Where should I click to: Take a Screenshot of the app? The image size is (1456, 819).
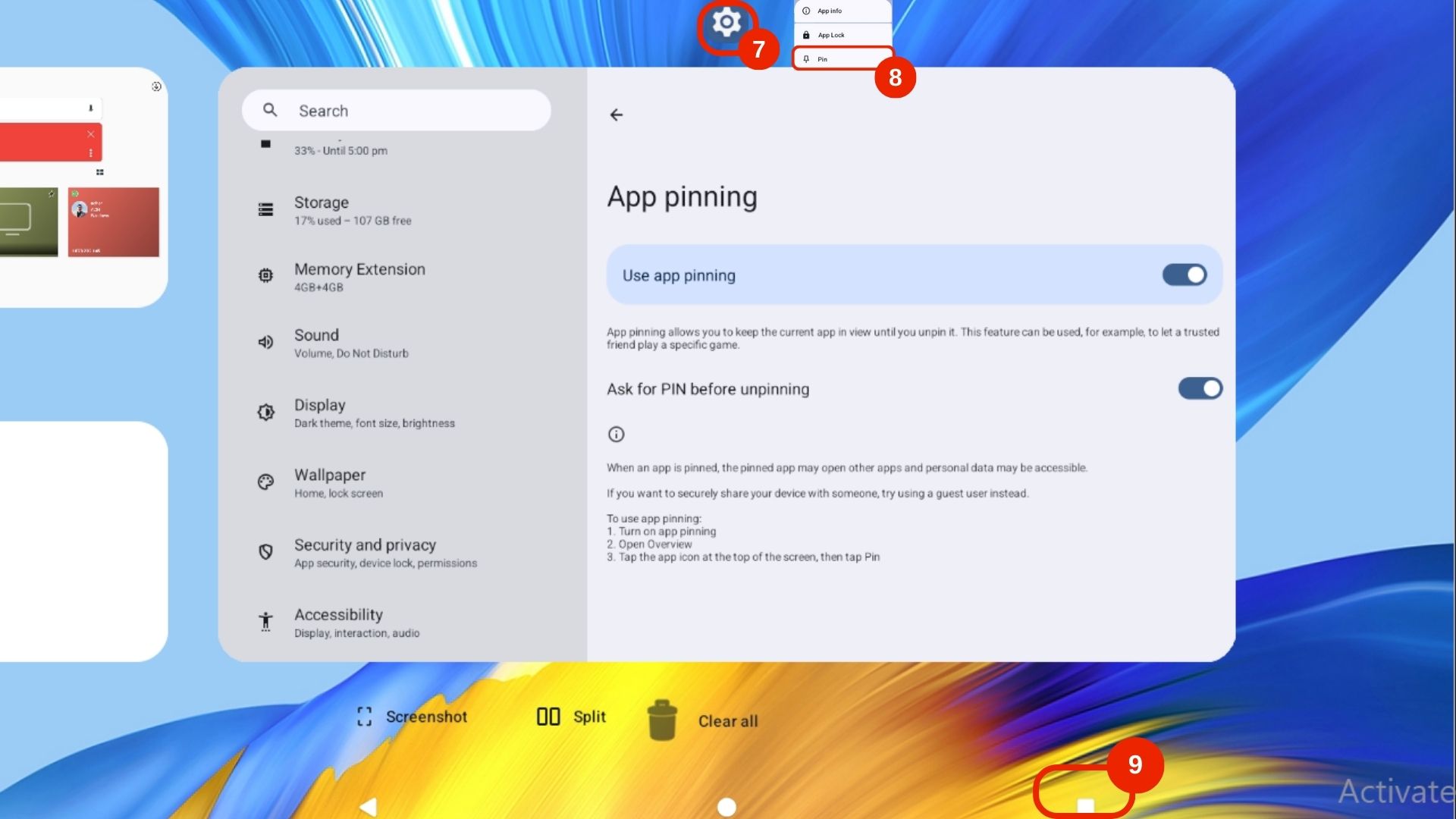coord(413,717)
